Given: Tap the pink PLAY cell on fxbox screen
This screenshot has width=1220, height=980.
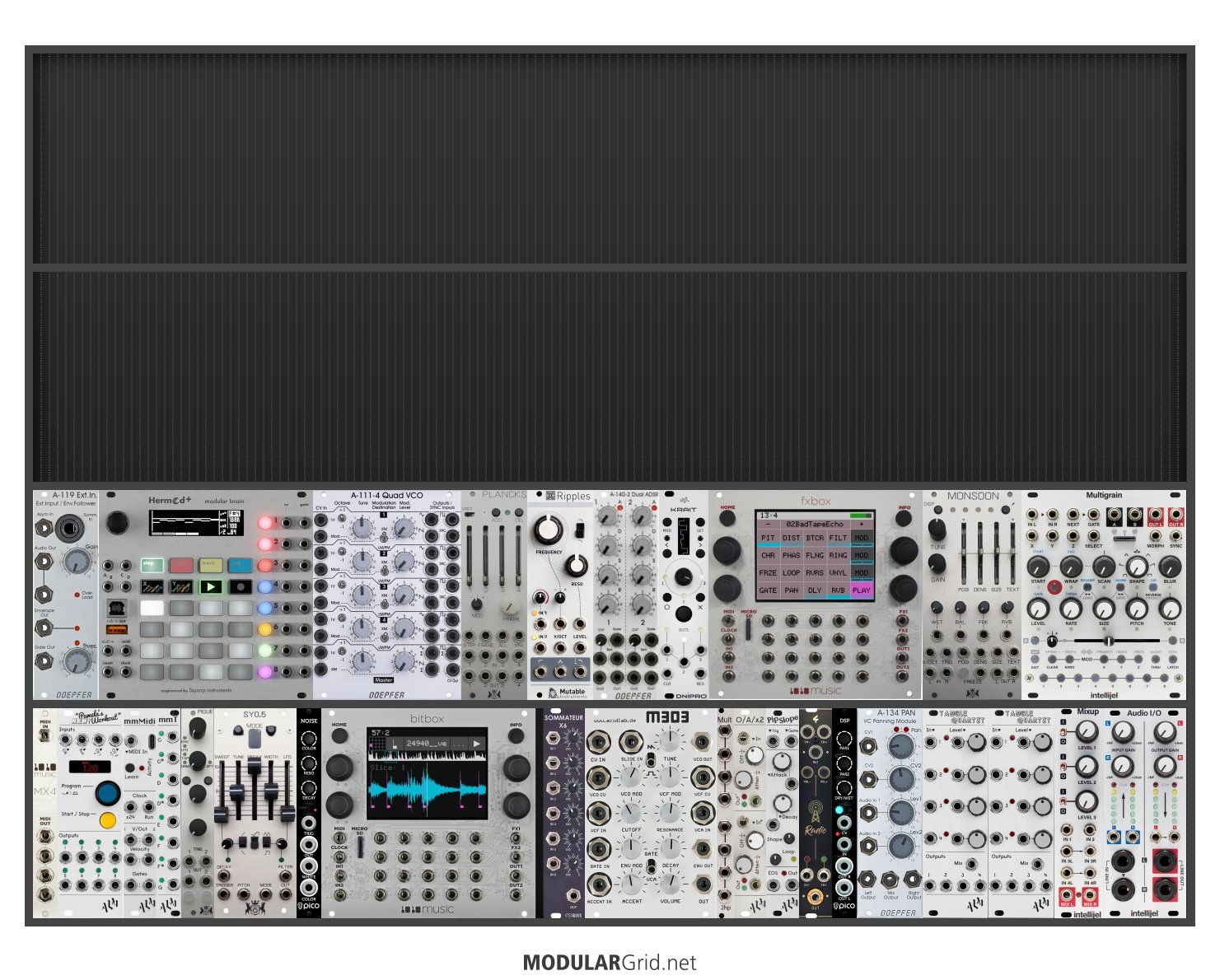Looking at the screenshot, I should (x=862, y=590).
